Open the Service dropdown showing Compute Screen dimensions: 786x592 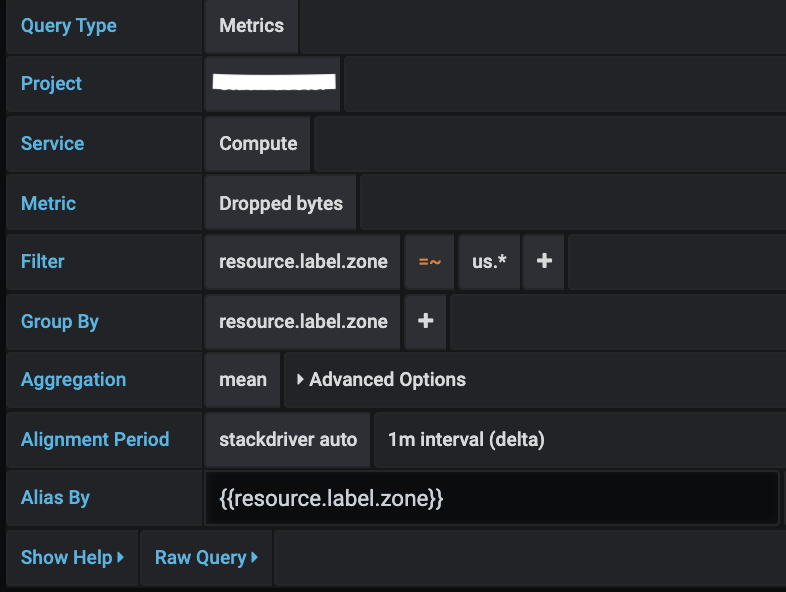(258, 144)
